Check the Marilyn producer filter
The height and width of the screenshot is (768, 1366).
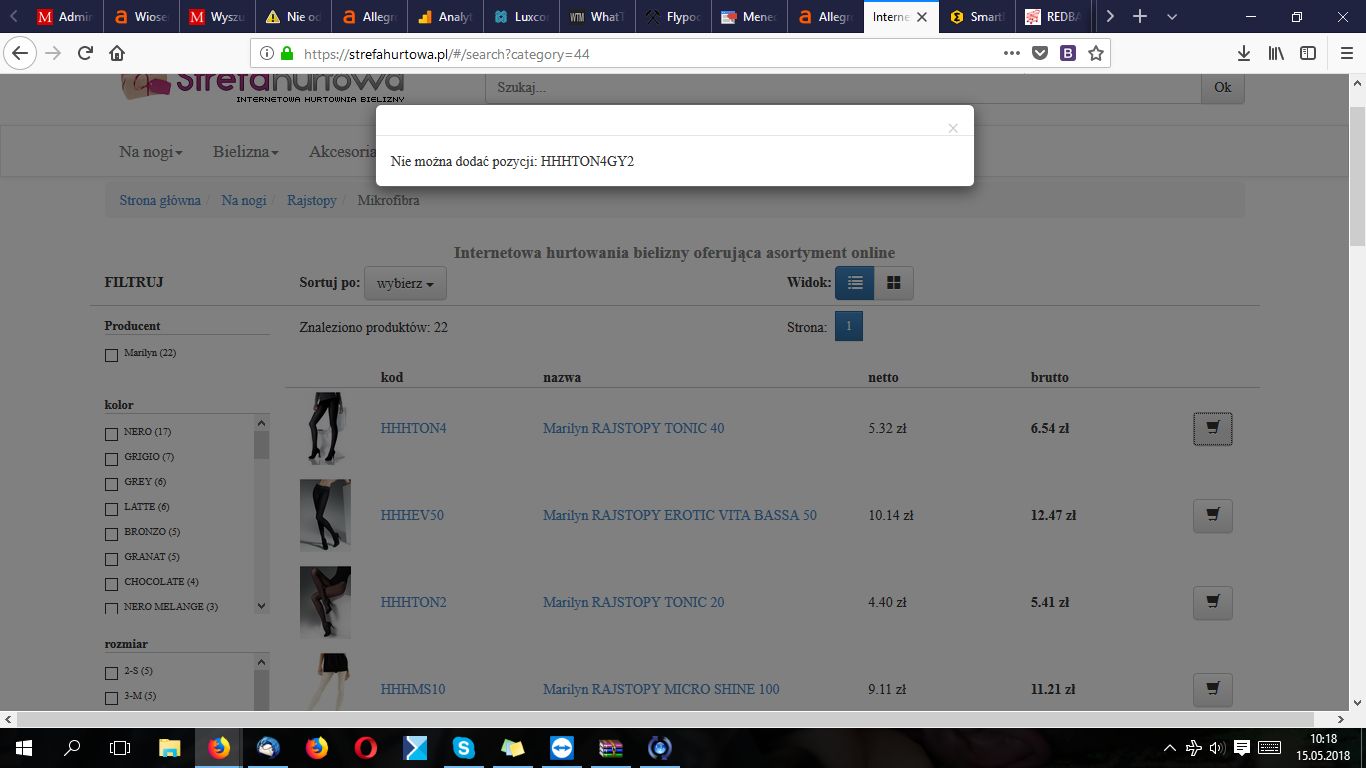point(112,355)
